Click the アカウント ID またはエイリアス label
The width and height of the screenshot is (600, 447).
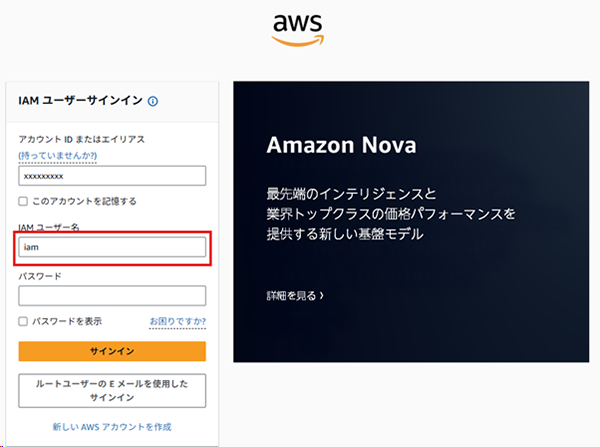coord(82,139)
